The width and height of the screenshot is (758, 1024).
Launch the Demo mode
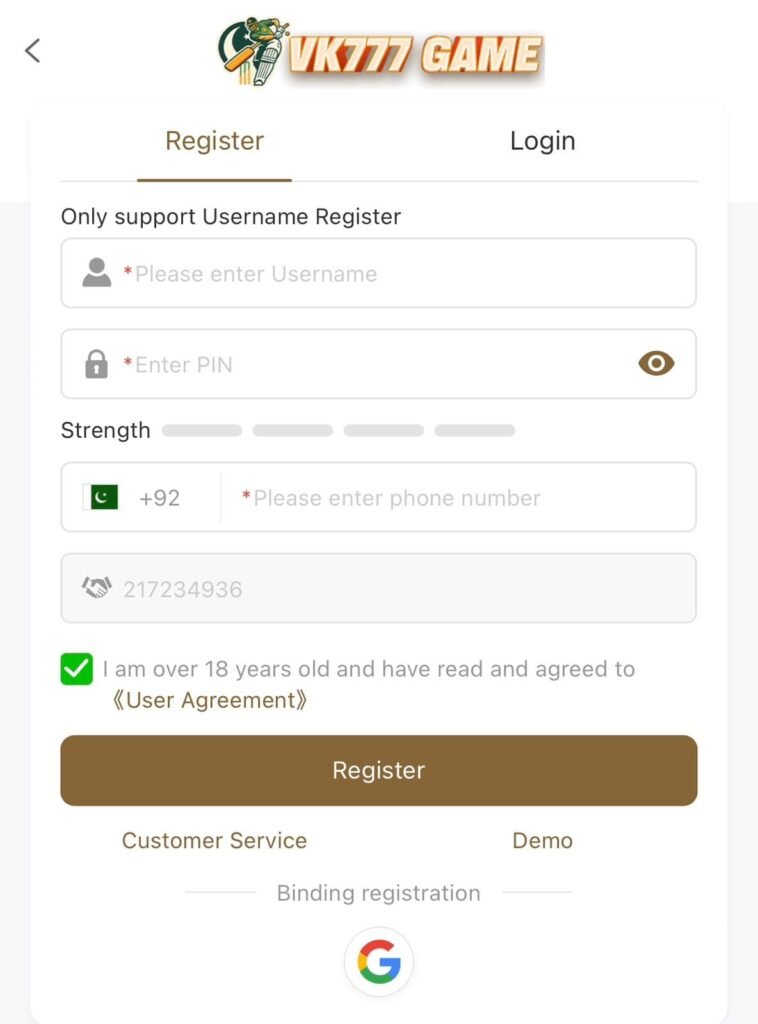542,841
